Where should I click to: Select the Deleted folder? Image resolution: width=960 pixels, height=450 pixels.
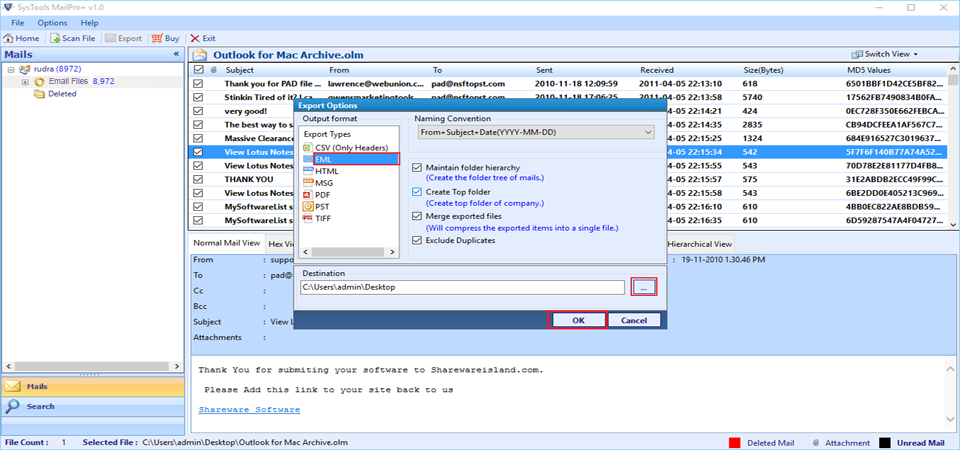[55, 94]
